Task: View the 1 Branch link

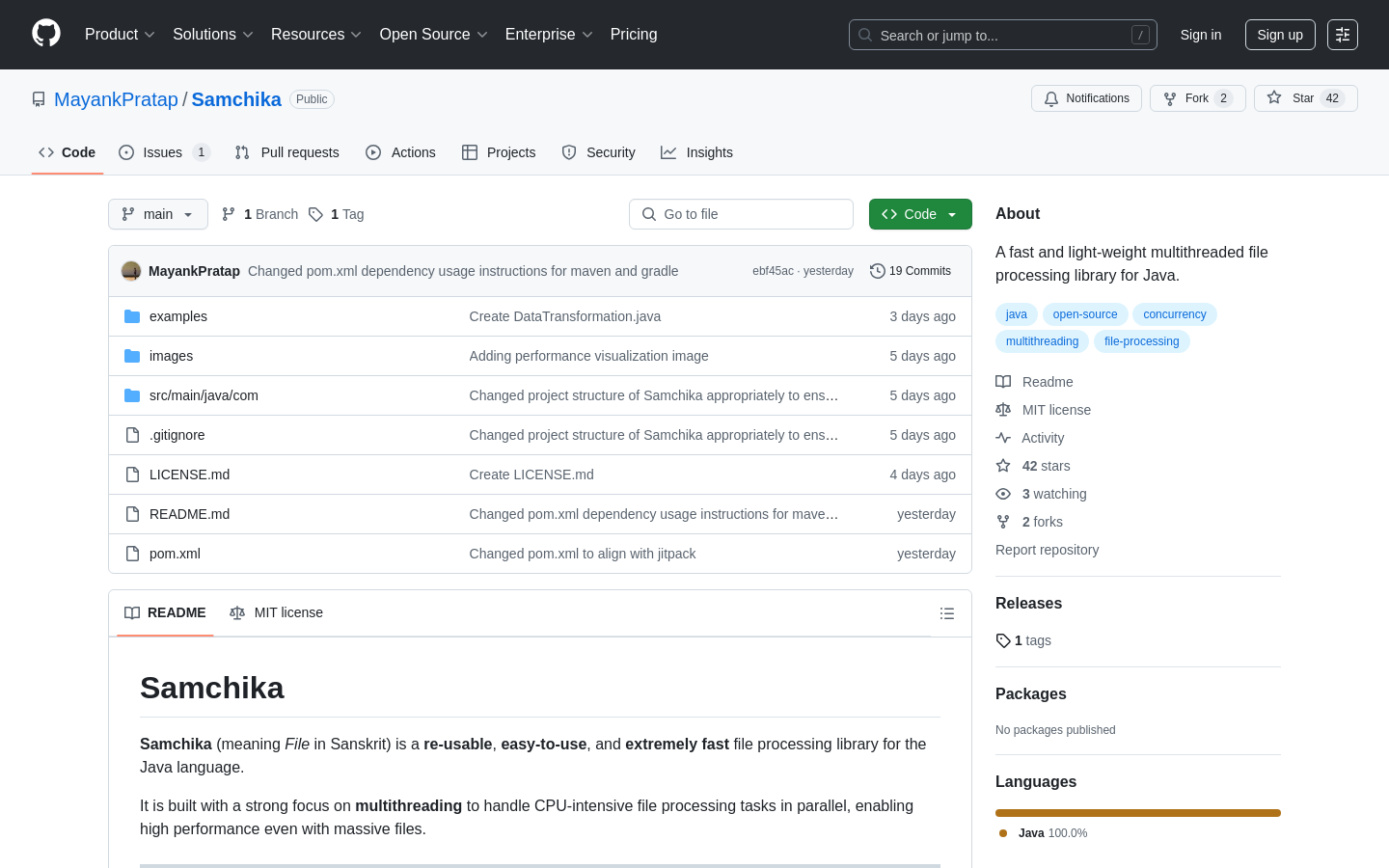Action: pos(260,214)
